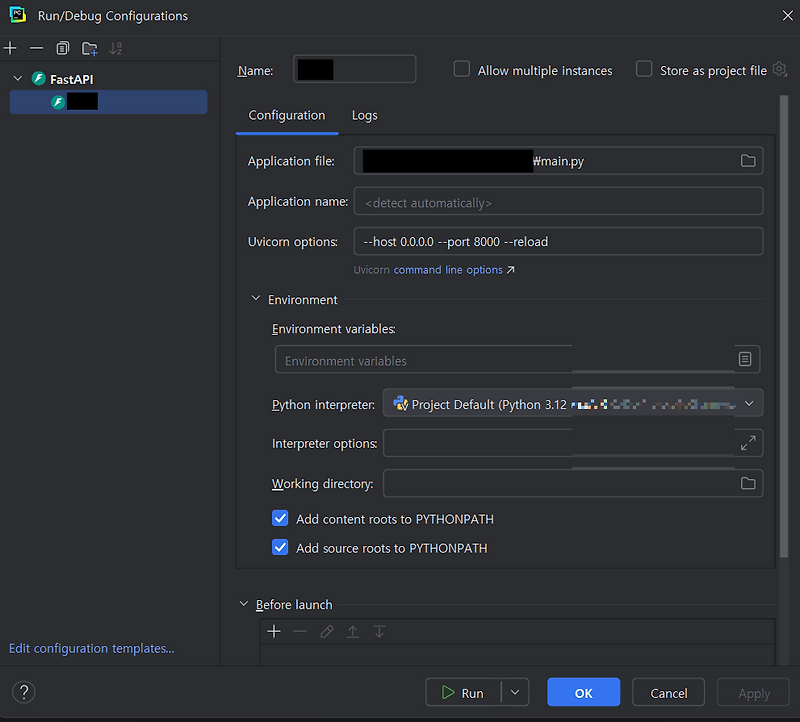Open Uvicorn command line options documentation

click(x=448, y=269)
